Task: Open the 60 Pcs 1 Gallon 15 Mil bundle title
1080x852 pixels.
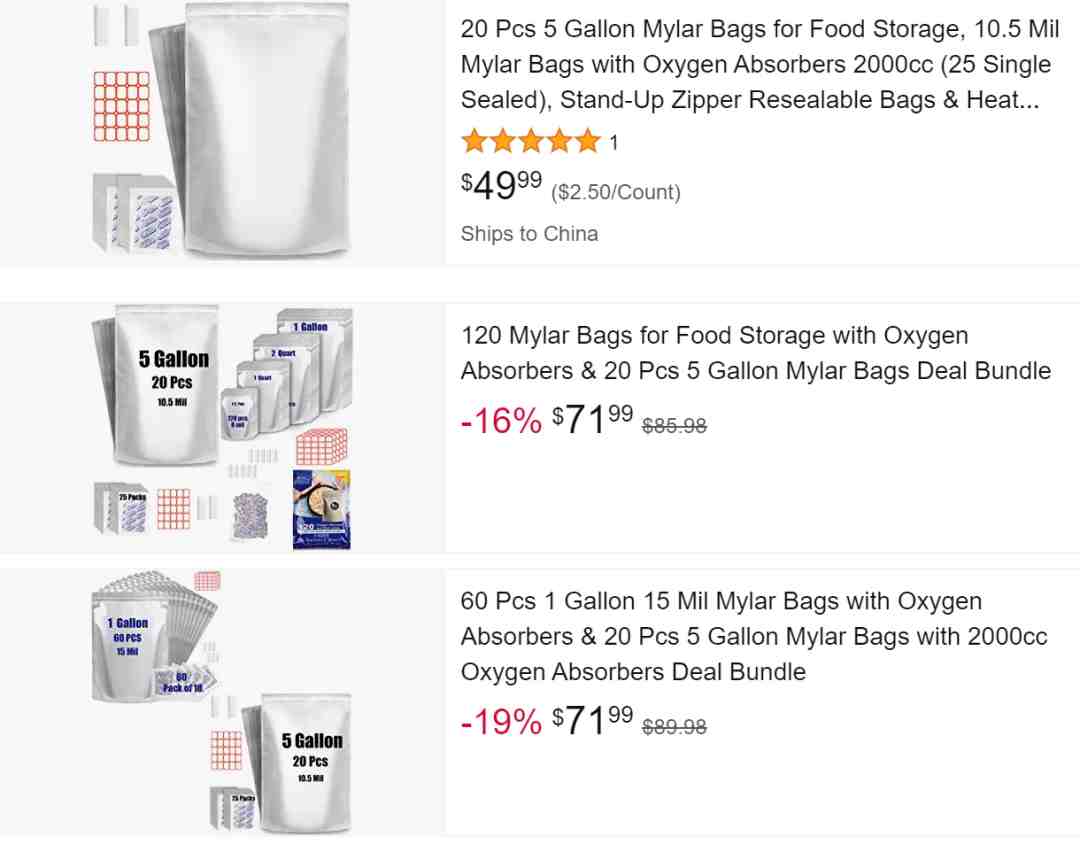Action: pyautogui.click(x=754, y=636)
